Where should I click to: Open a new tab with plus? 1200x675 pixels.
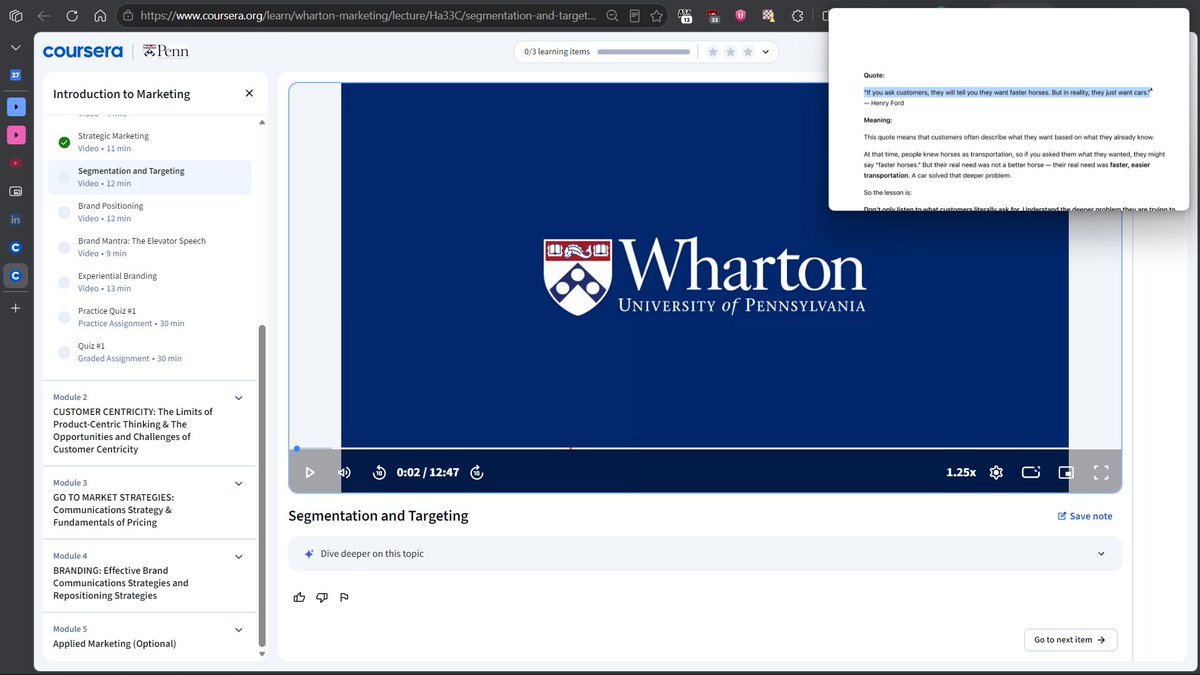pos(15,308)
